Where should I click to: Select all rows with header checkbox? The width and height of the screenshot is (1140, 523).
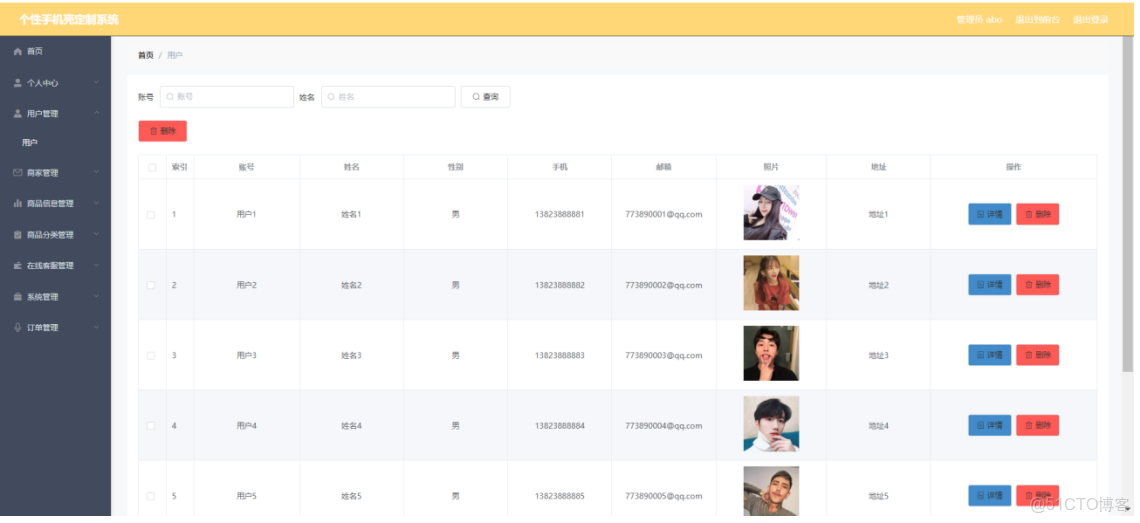[152, 167]
